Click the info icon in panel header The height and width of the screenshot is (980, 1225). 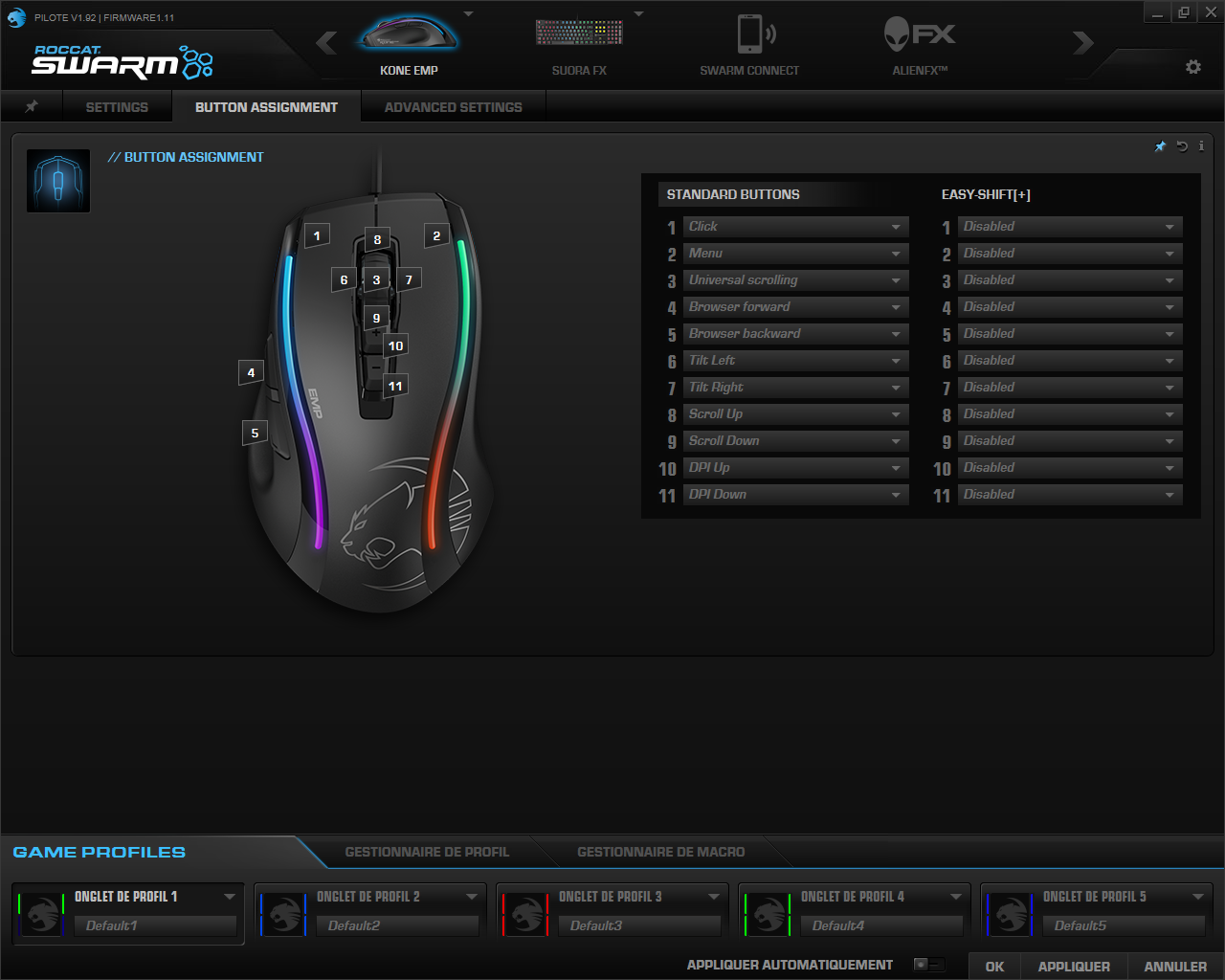(x=1201, y=146)
